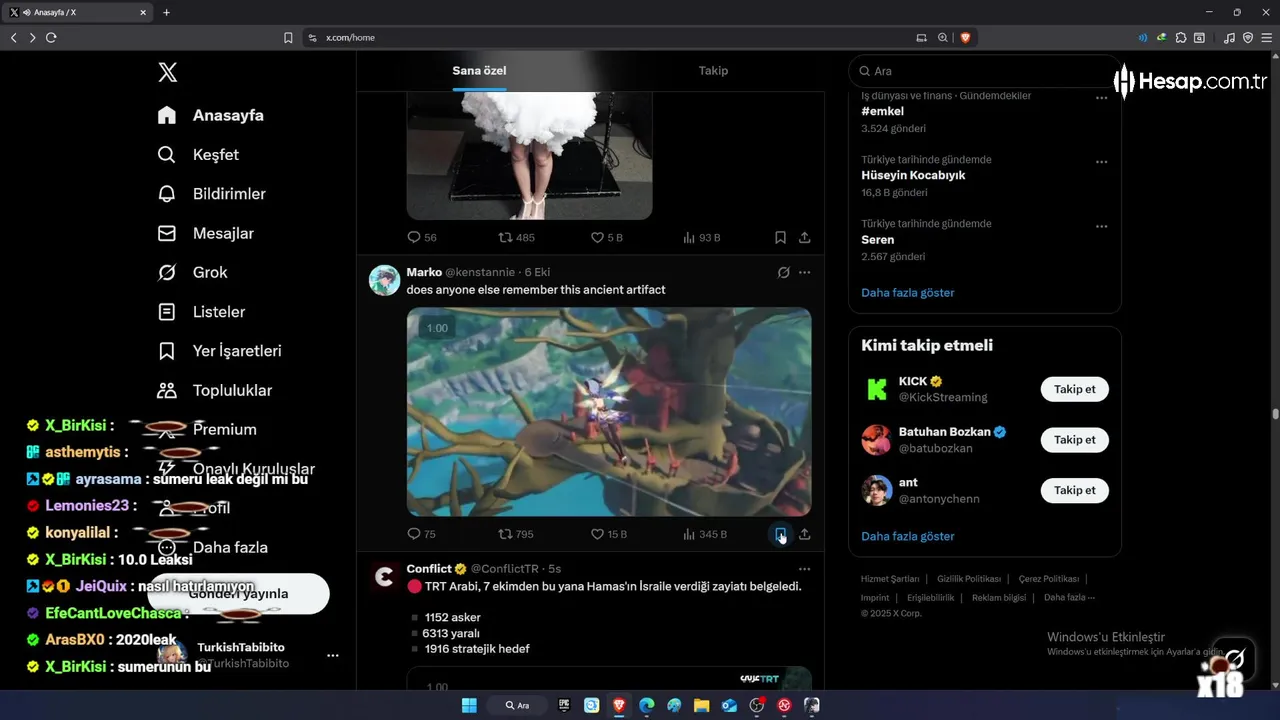Open Marko's profile avatar
This screenshot has width=1280, height=720.
[x=385, y=280]
